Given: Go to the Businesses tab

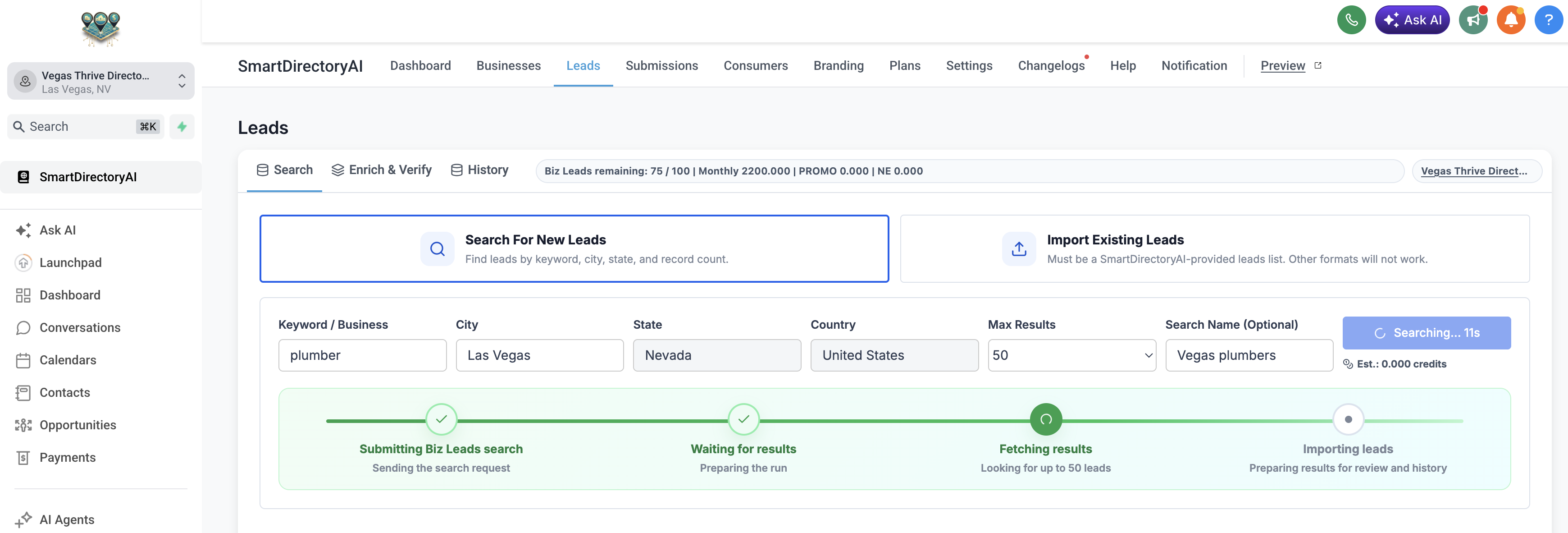Looking at the screenshot, I should pos(508,65).
